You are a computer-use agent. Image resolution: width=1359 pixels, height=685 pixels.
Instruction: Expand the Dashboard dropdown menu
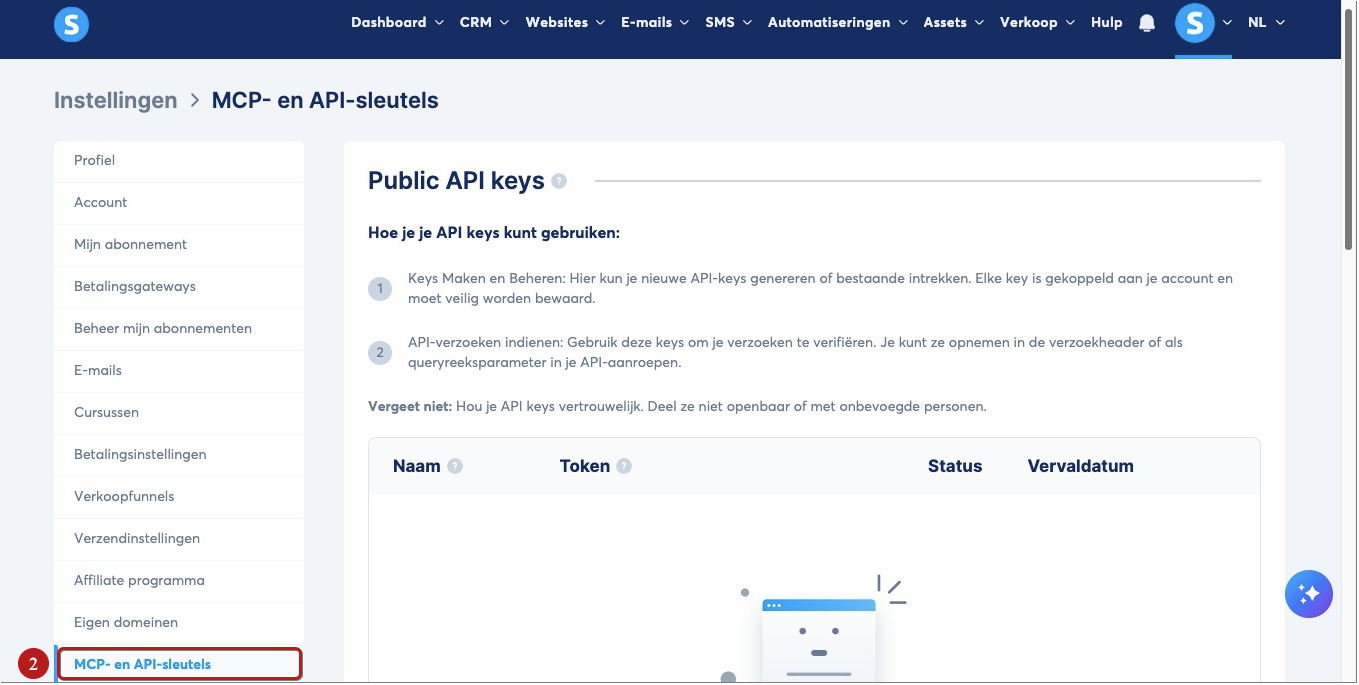pos(398,22)
